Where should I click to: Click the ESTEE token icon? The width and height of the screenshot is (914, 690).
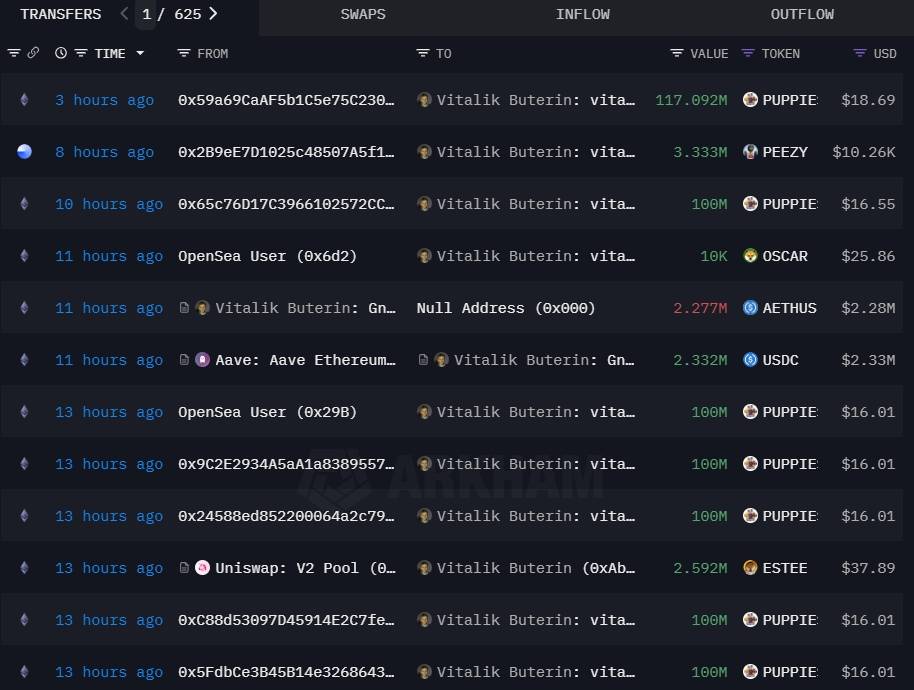(x=750, y=567)
